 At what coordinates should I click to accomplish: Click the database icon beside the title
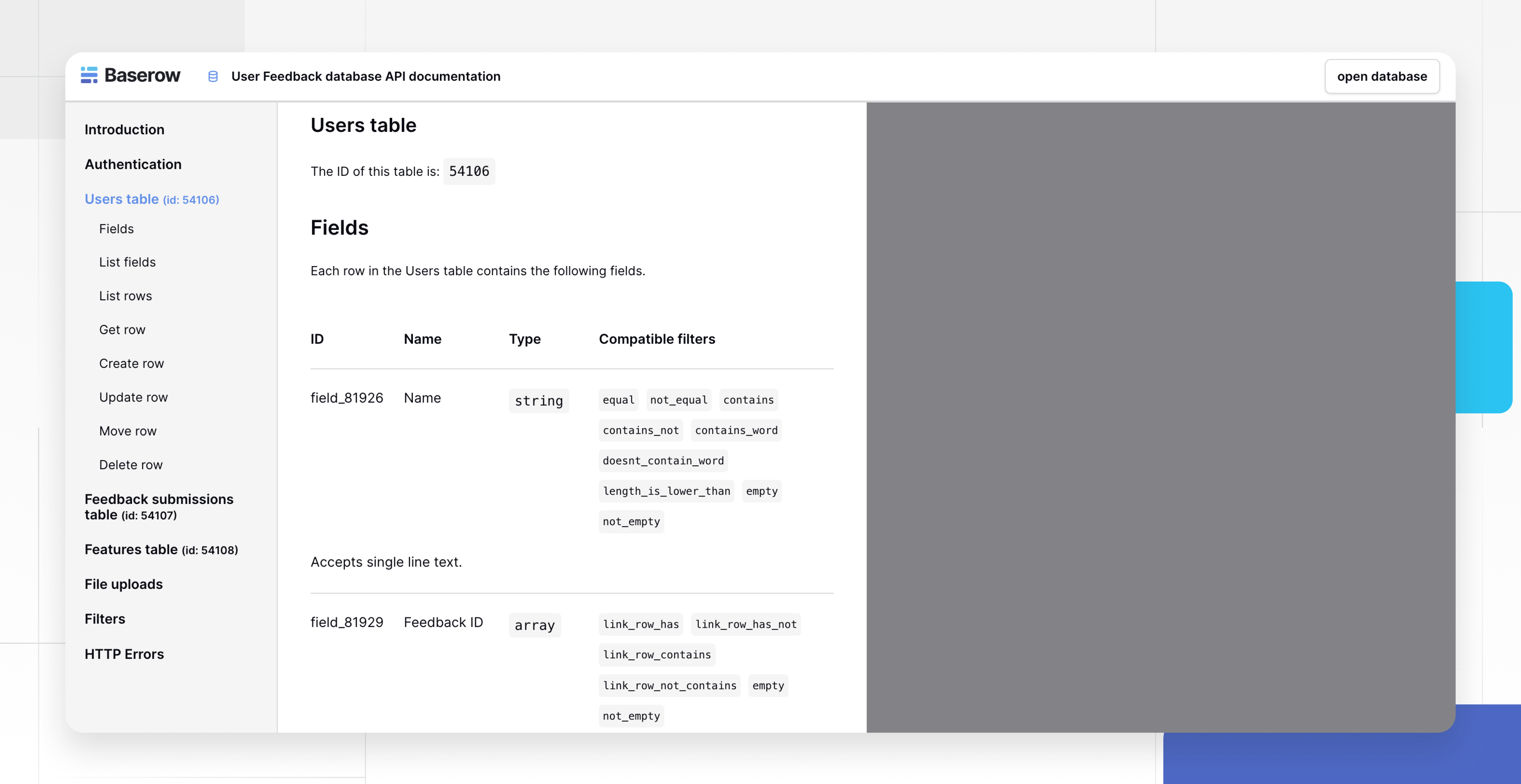point(213,76)
